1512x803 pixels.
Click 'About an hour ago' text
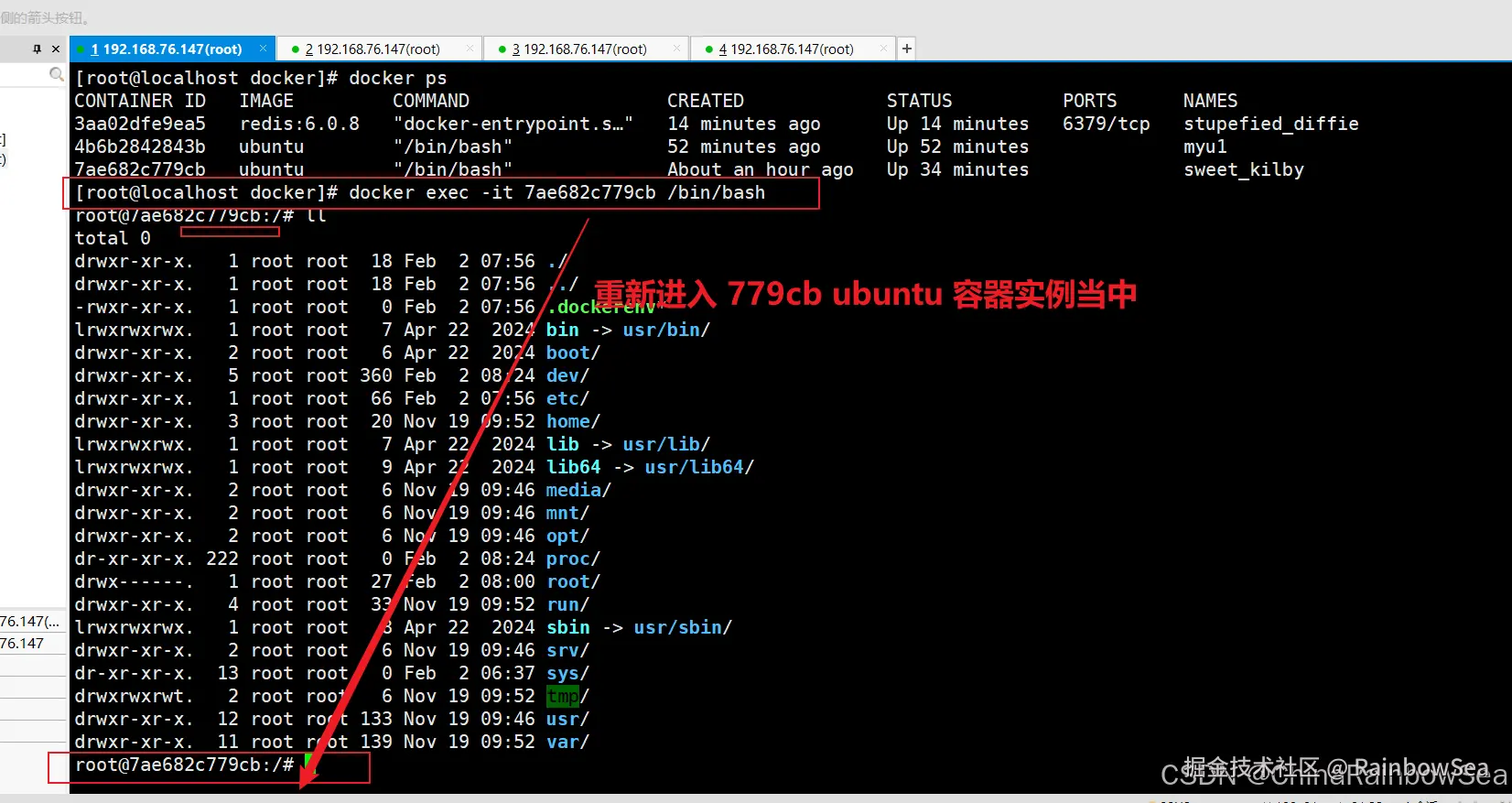(x=761, y=169)
